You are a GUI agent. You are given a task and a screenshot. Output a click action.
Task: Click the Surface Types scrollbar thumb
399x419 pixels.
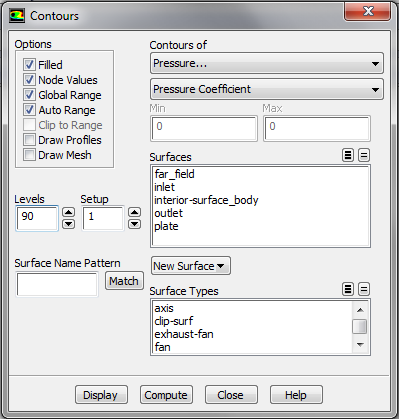pos(360,326)
